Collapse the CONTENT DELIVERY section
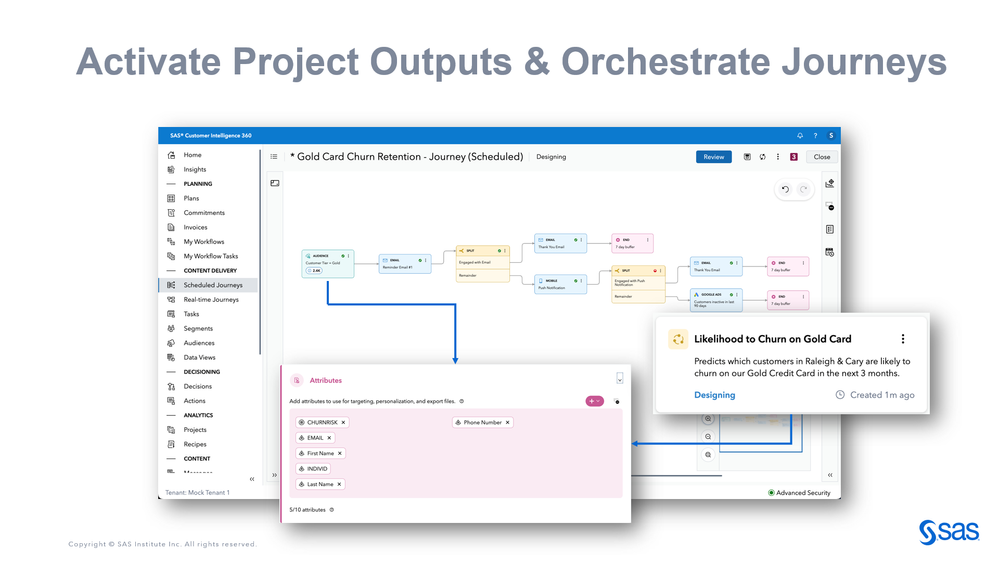This screenshot has width=999, height=562. (171, 271)
